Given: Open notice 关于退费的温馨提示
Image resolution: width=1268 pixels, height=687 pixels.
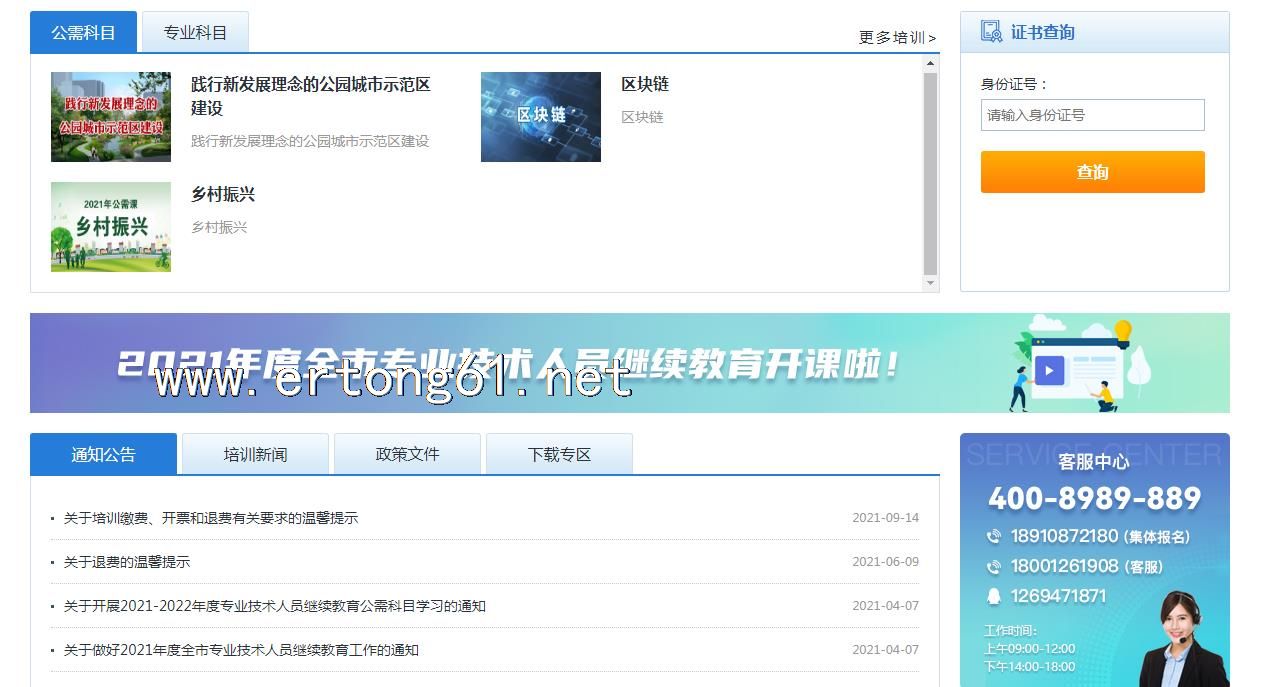Looking at the screenshot, I should click(127, 562).
